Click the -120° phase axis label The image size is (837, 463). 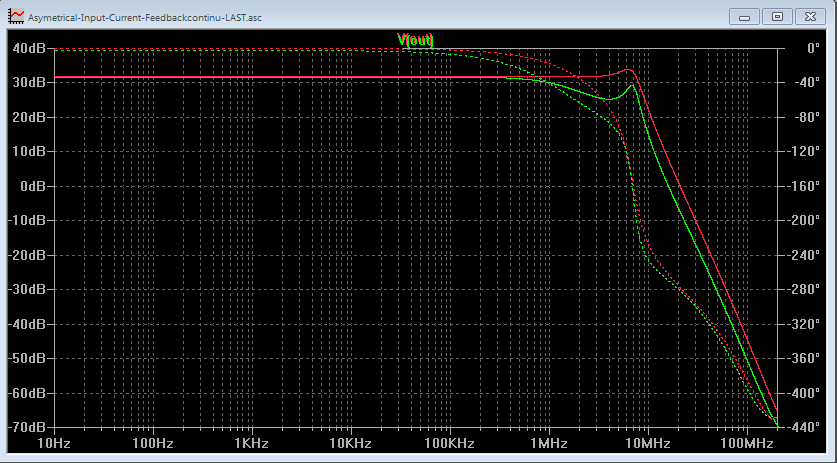coord(803,152)
